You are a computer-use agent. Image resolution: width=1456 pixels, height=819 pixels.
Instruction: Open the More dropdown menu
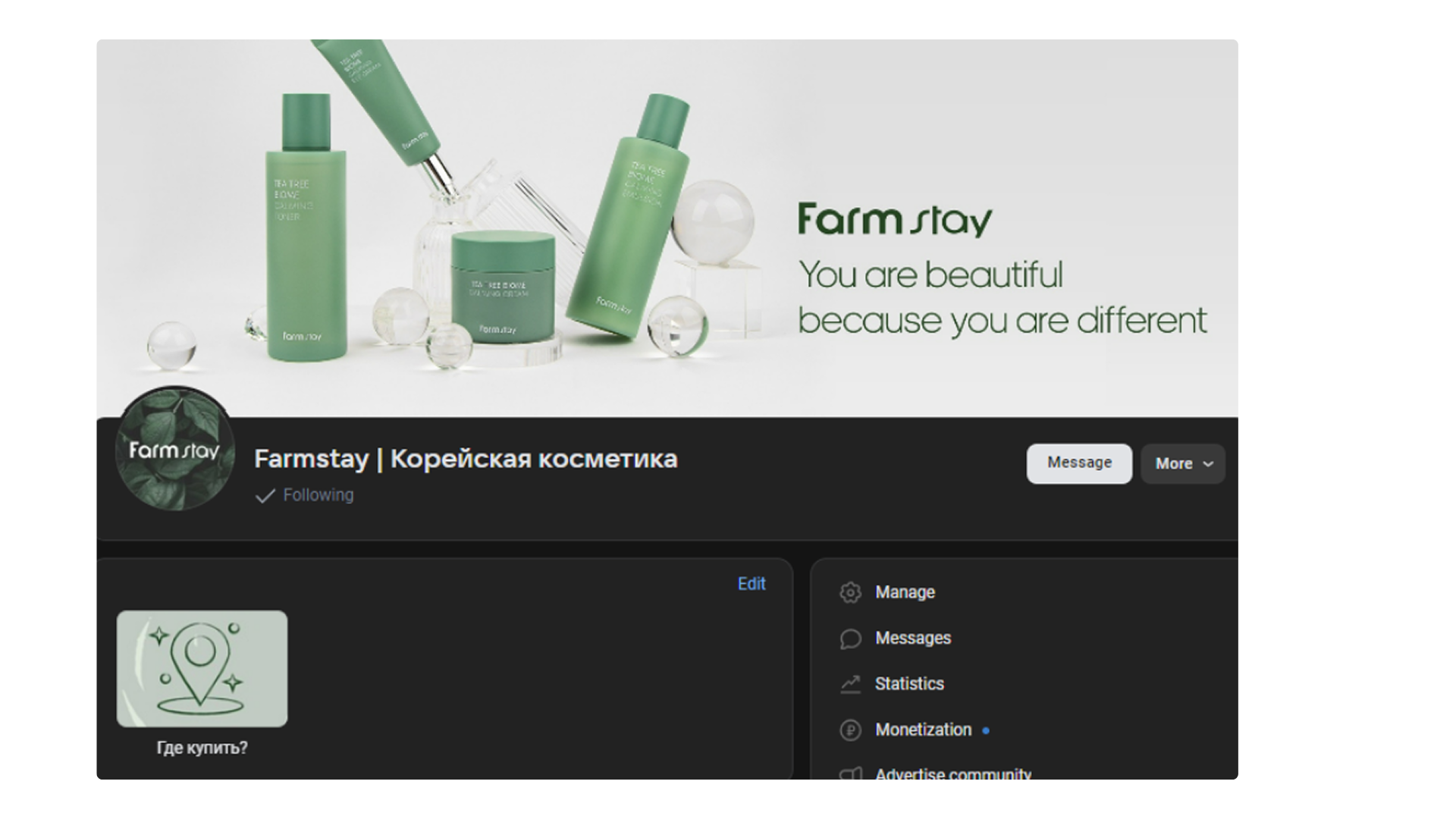[x=1183, y=463]
